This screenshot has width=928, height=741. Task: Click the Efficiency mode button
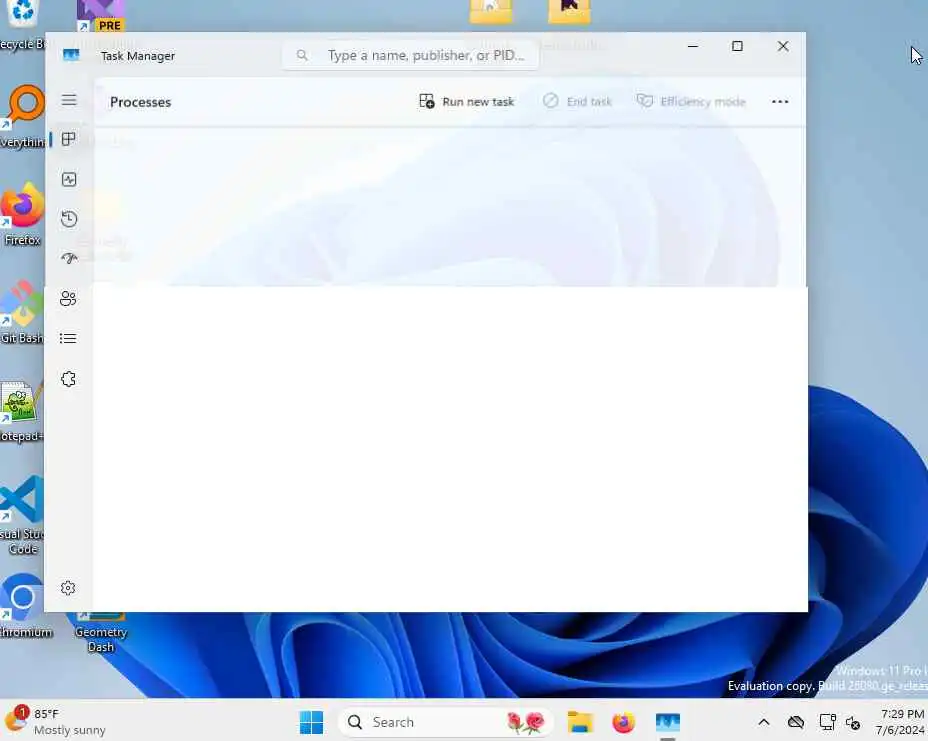point(691,101)
